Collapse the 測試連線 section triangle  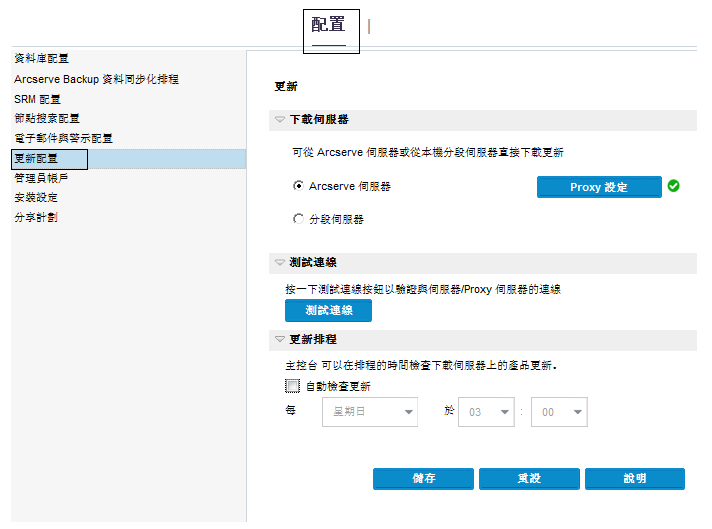(x=280, y=262)
